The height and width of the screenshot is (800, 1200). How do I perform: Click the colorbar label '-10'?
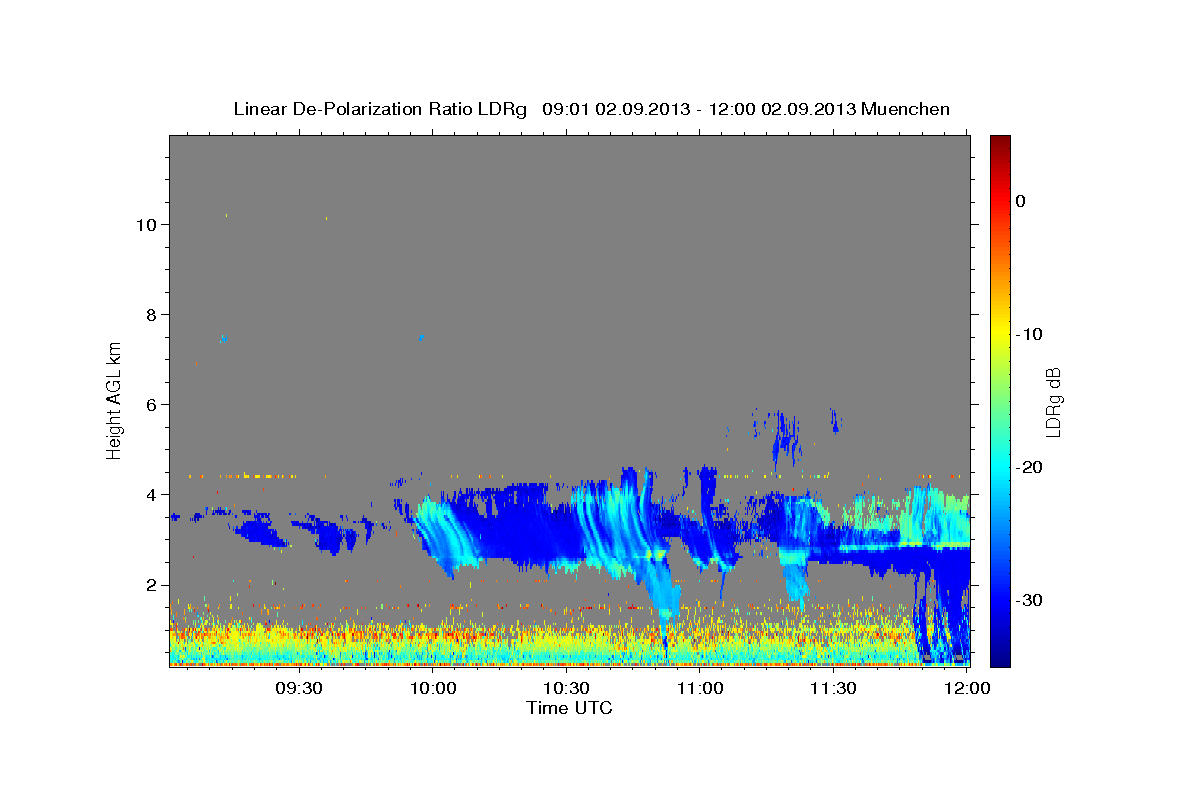pyautogui.click(x=1030, y=334)
